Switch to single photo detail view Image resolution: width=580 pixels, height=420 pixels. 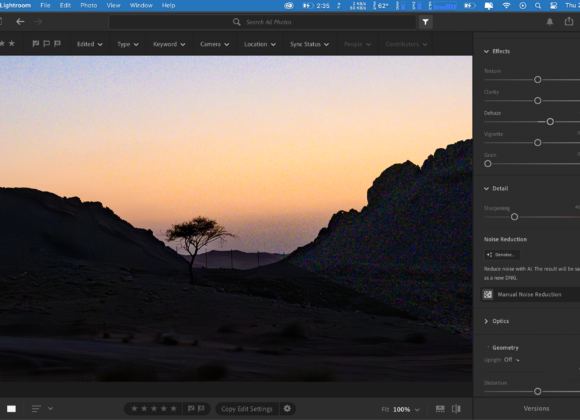pyautogui.click(x=11, y=409)
